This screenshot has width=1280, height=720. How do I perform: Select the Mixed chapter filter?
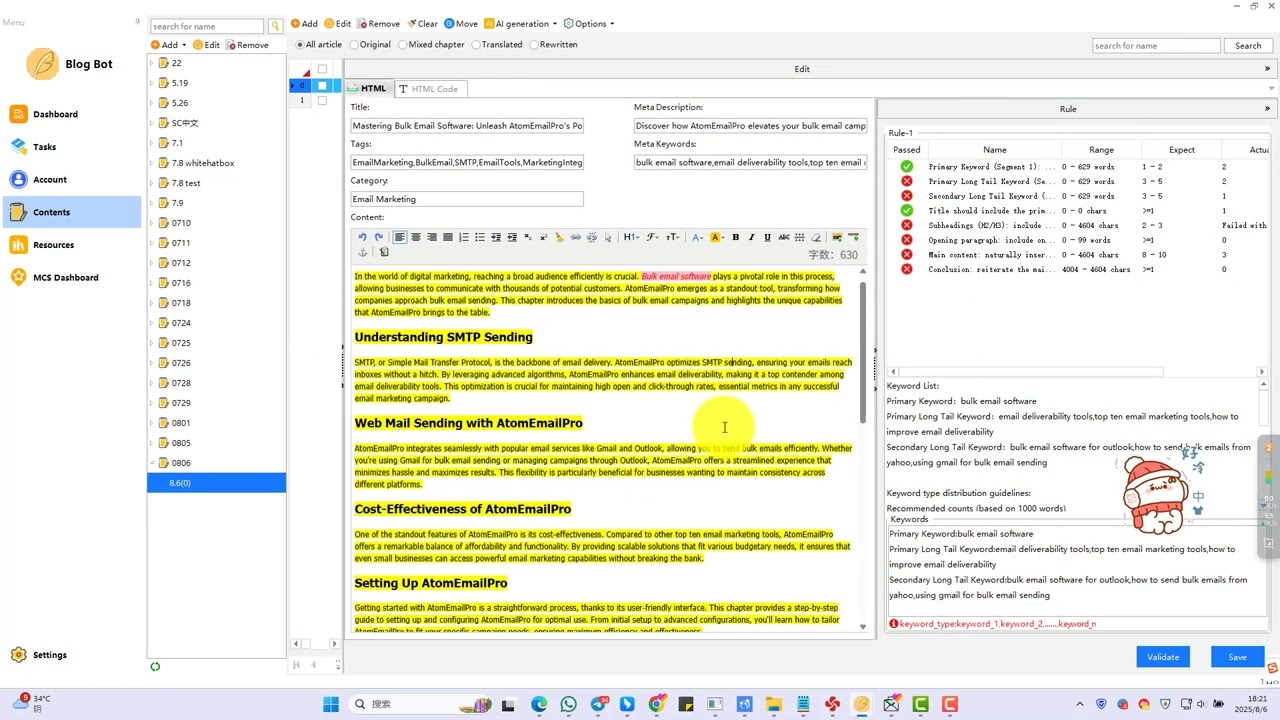click(x=403, y=45)
